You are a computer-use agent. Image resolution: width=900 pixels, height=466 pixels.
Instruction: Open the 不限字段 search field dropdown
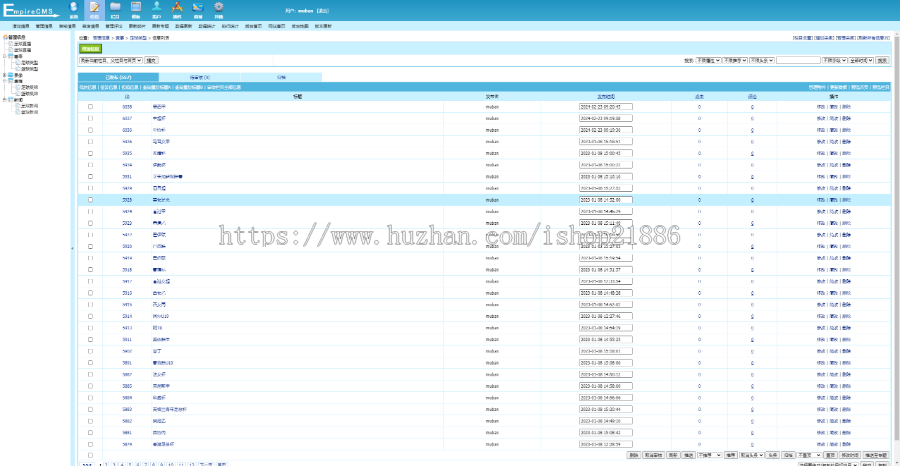[x=834, y=60]
